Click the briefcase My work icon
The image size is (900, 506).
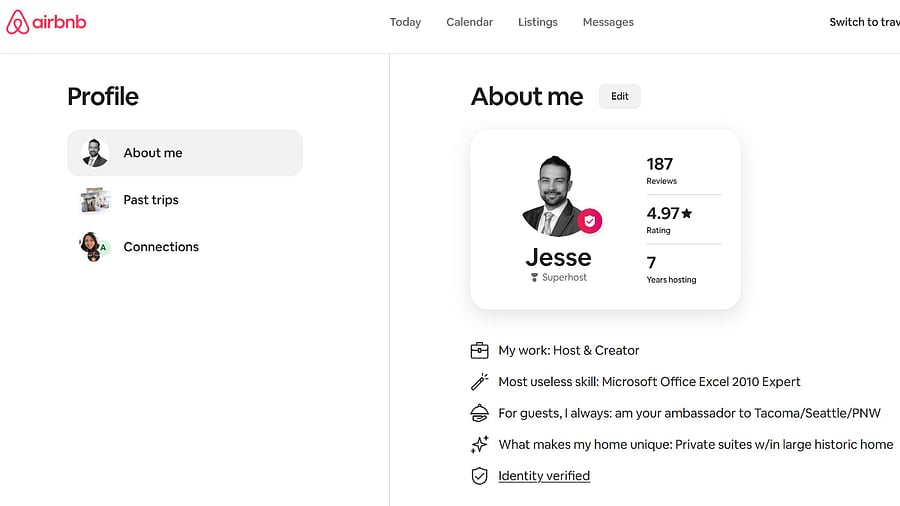(x=479, y=350)
